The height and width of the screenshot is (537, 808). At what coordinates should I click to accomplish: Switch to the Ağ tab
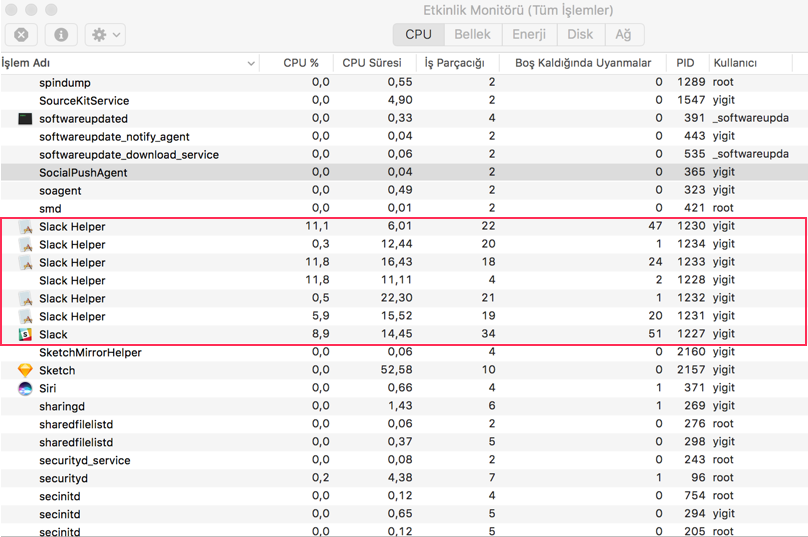pos(623,35)
